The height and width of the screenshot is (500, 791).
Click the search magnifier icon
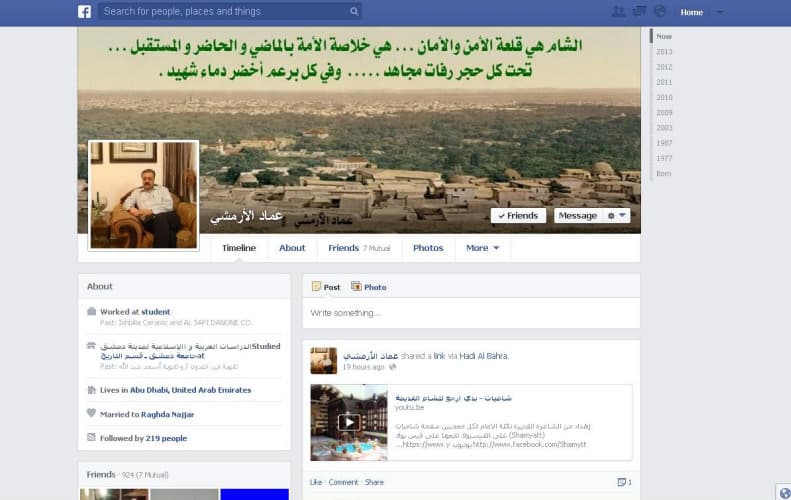click(x=354, y=12)
